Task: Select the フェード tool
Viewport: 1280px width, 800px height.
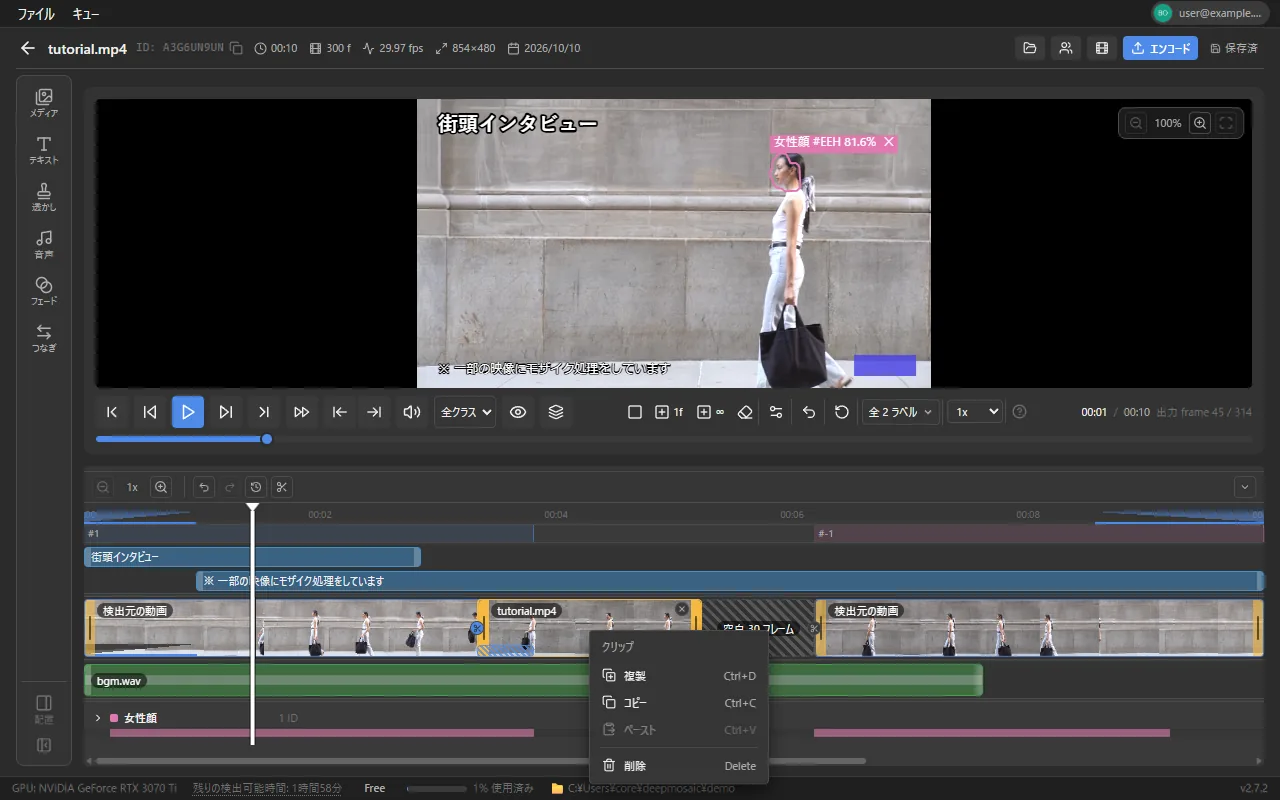Action: (x=44, y=292)
